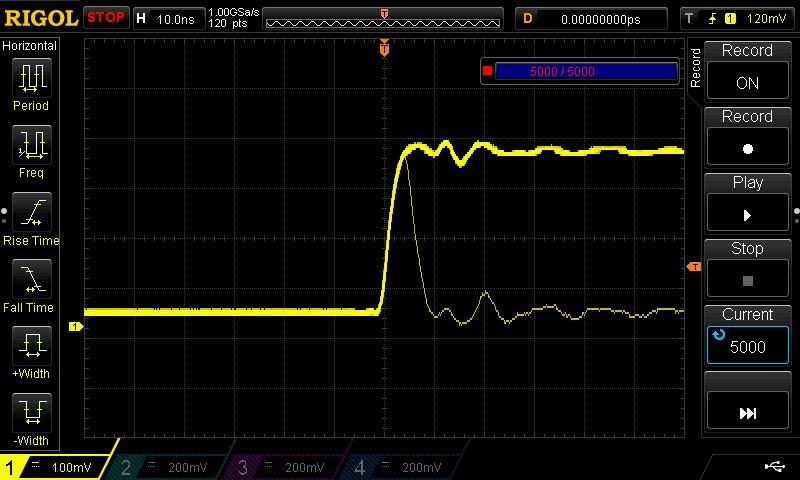Select the Period measurement icon
800x480 pixels.
click(31, 78)
